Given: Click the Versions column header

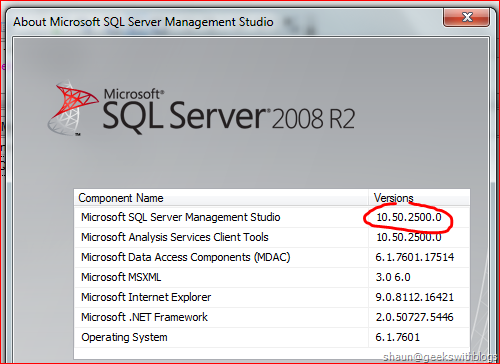Looking at the screenshot, I should (419, 198).
